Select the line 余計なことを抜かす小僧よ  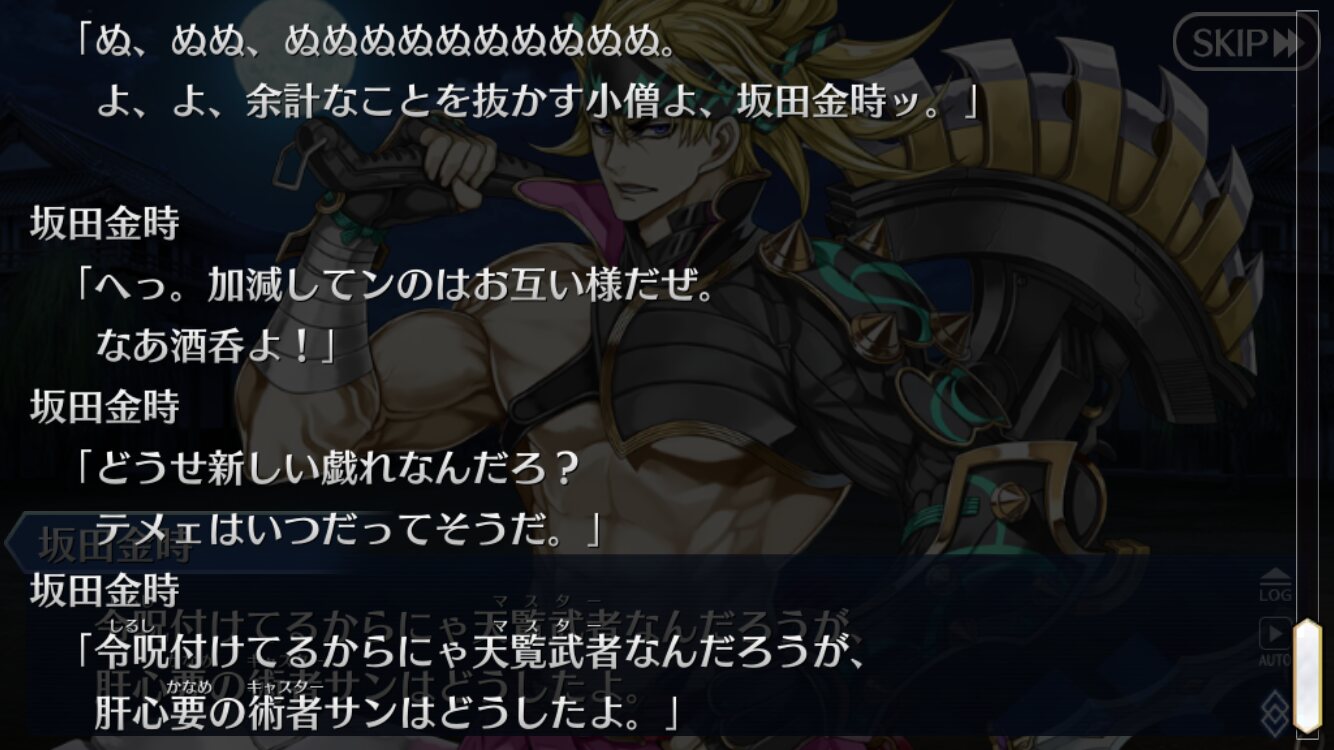pyautogui.click(x=537, y=104)
